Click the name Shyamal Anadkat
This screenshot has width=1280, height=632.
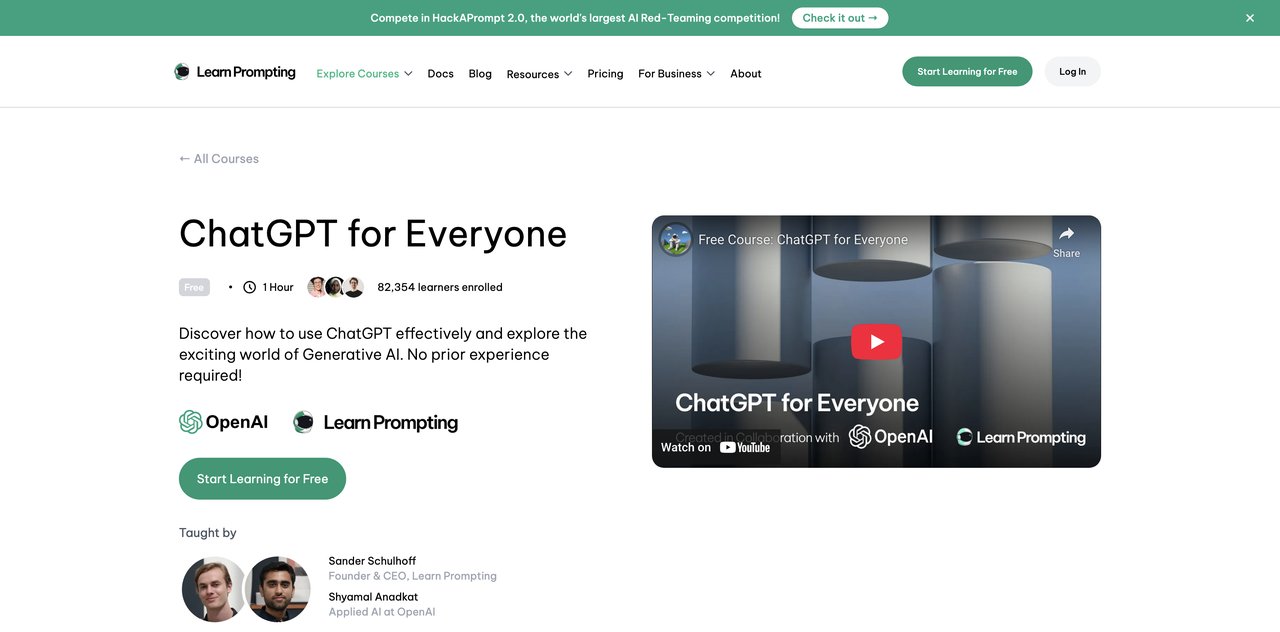click(373, 597)
